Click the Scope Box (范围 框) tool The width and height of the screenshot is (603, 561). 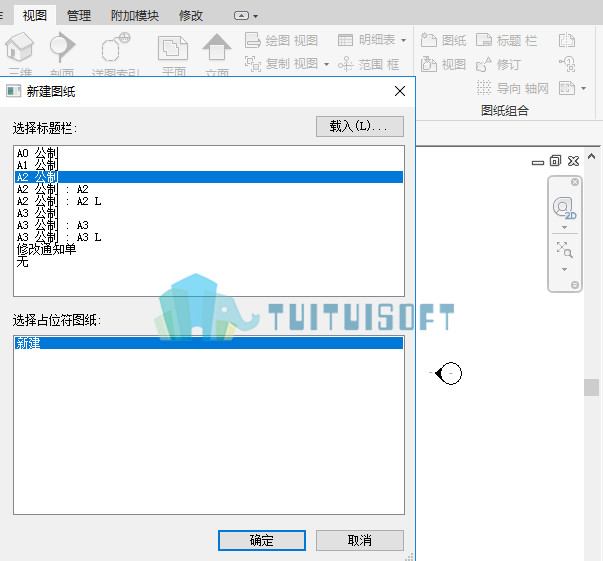coord(368,64)
